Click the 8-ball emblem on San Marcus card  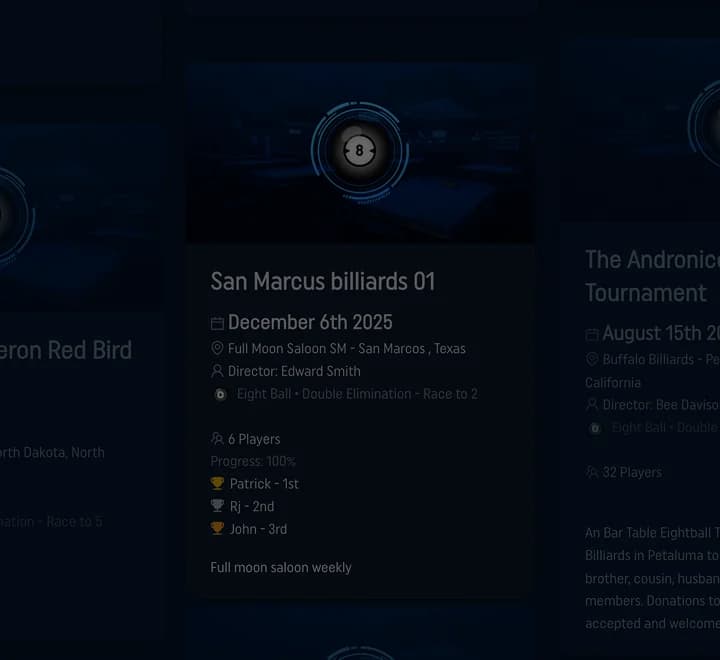[x=360, y=151]
